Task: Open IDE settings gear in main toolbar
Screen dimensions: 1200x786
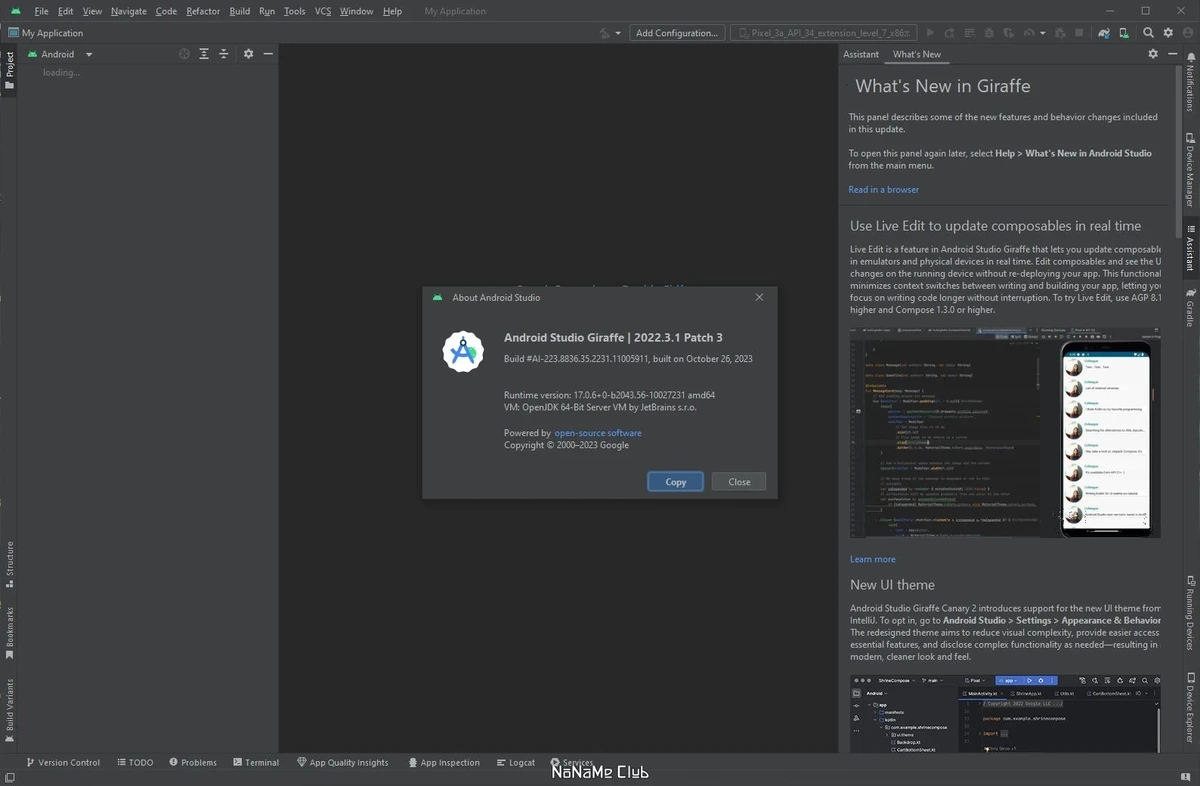Action: coord(1168,33)
